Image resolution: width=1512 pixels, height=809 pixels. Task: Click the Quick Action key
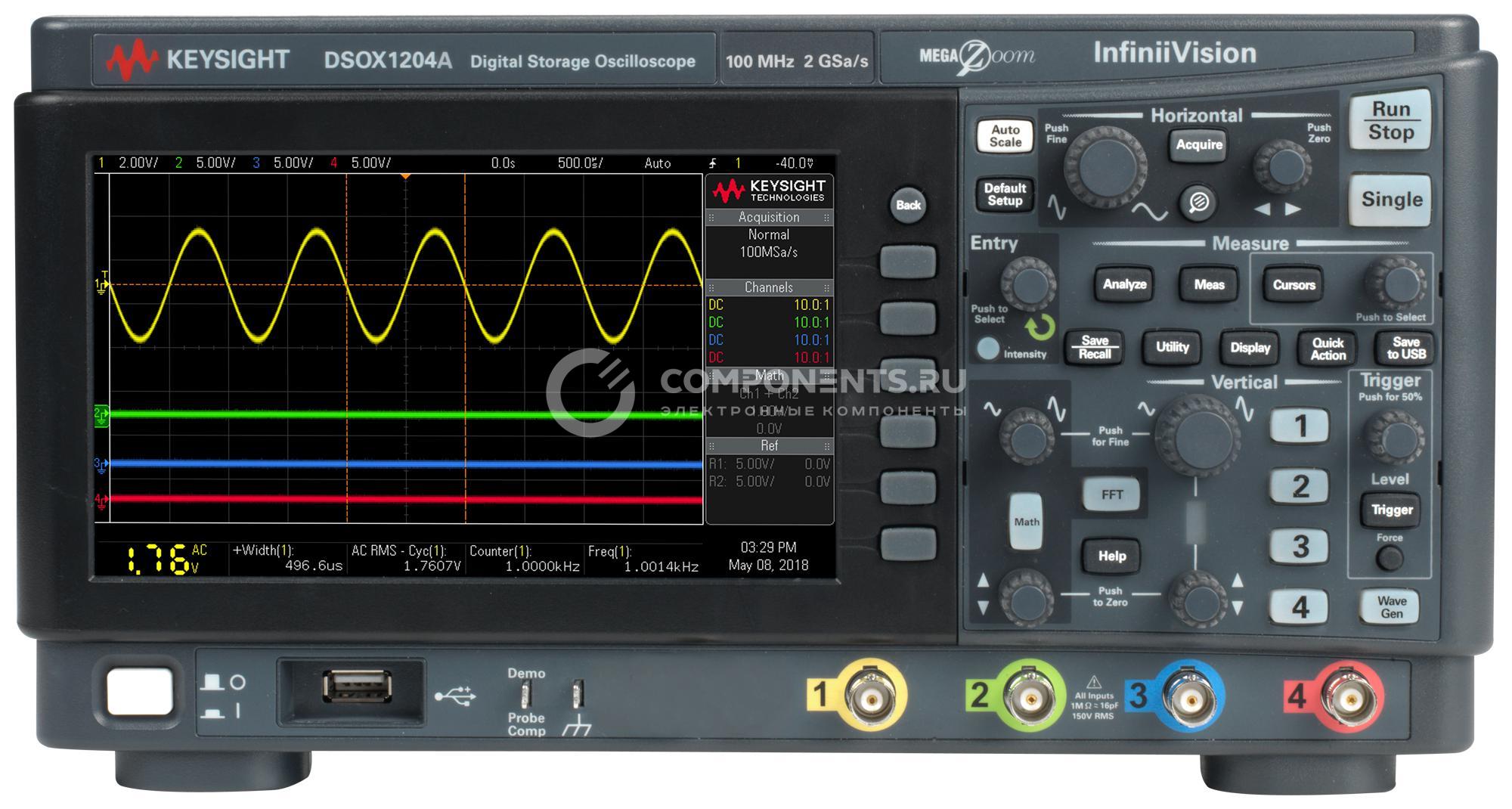(x=1328, y=349)
